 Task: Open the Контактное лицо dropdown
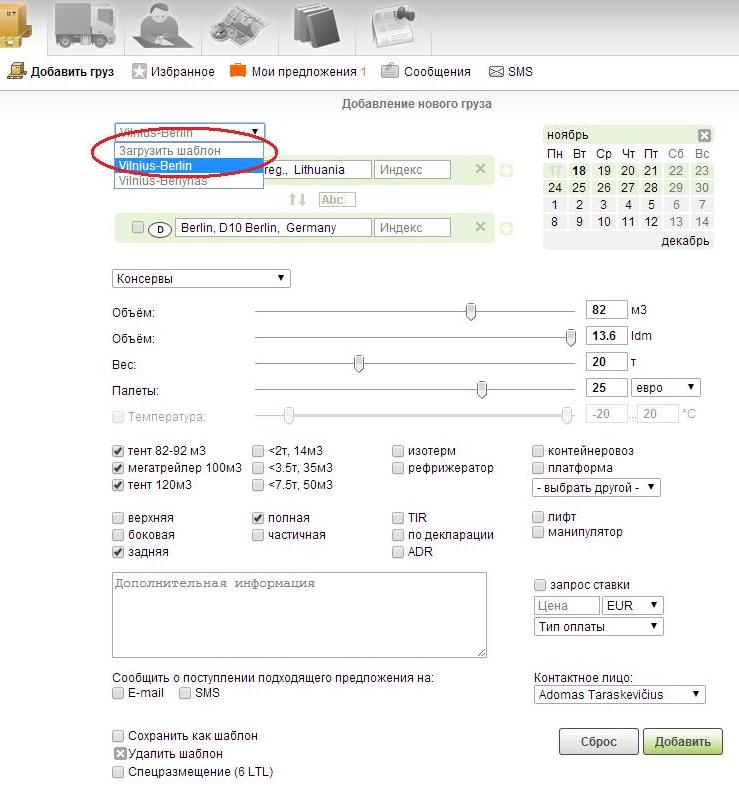pos(619,695)
